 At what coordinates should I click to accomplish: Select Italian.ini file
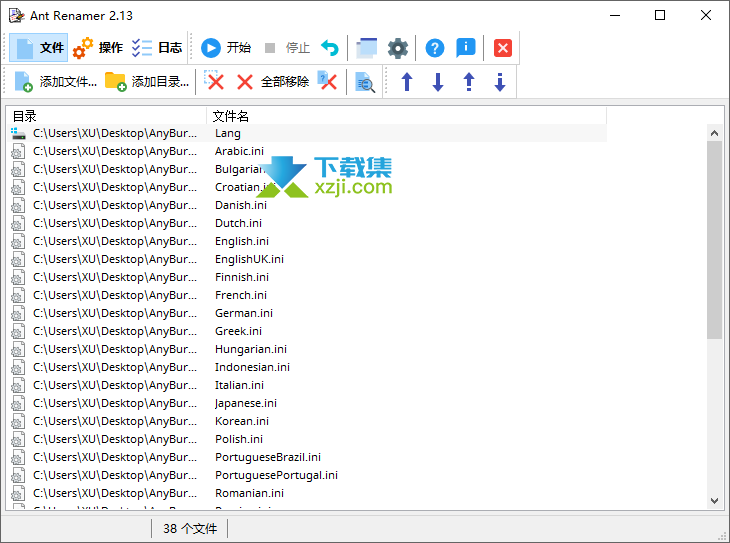pos(239,385)
